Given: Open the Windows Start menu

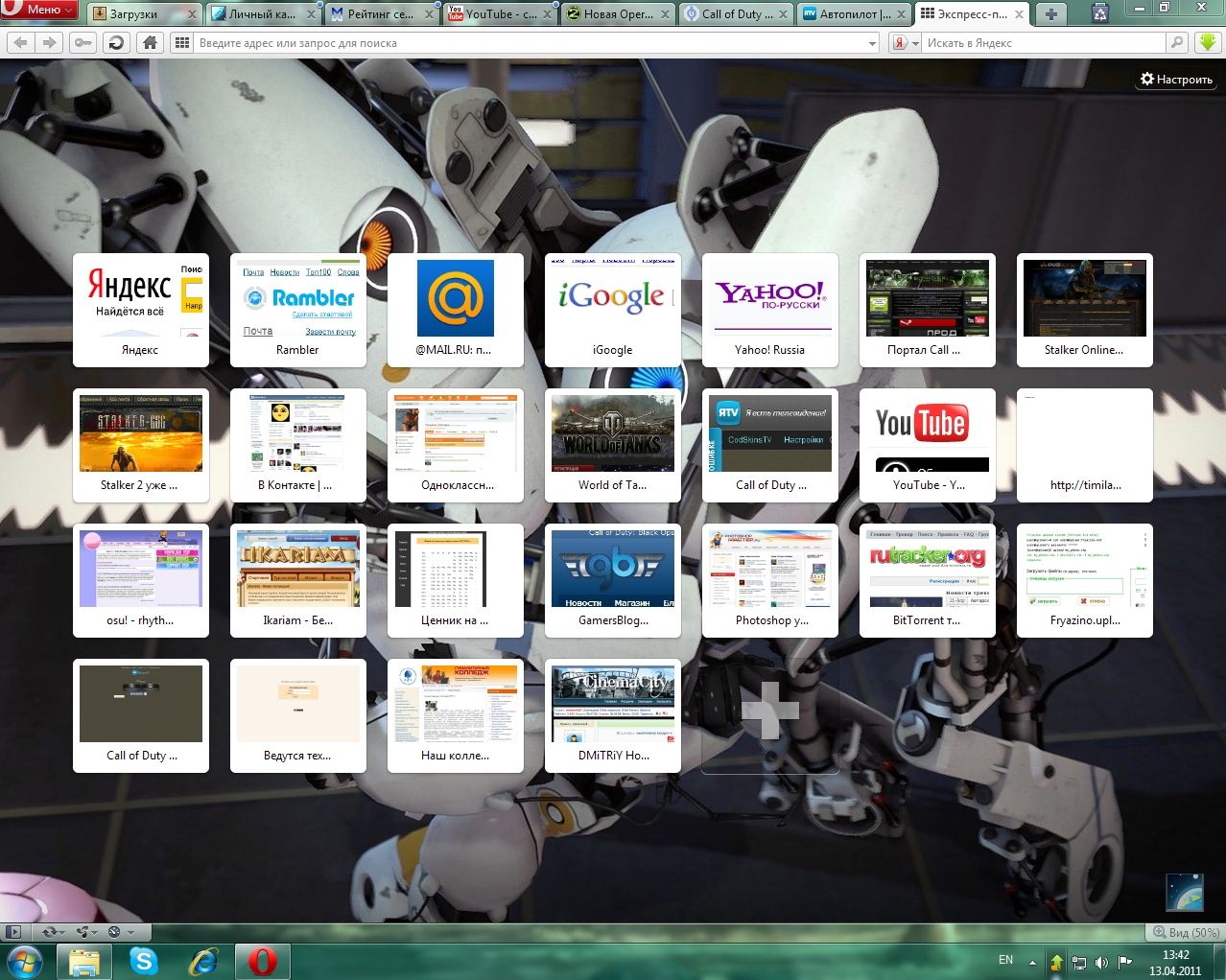Looking at the screenshot, I should click(x=23, y=961).
